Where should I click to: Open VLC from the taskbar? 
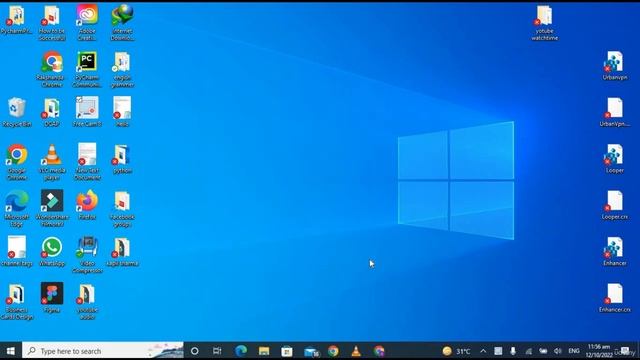tap(356, 351)
